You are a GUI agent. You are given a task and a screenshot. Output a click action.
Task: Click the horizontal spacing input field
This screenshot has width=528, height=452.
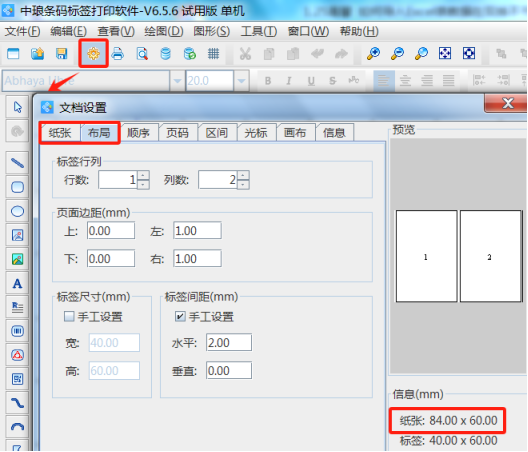pos(229,343)
